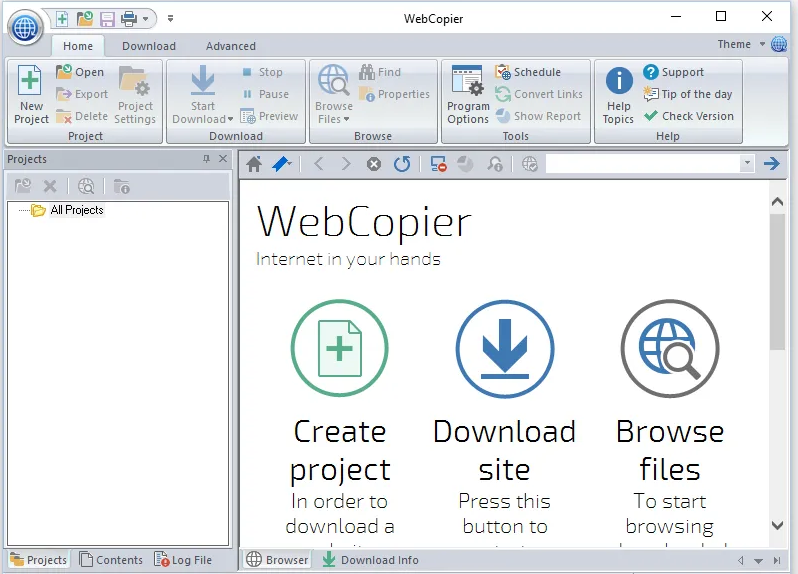Click Show Report

coord(538,117)
